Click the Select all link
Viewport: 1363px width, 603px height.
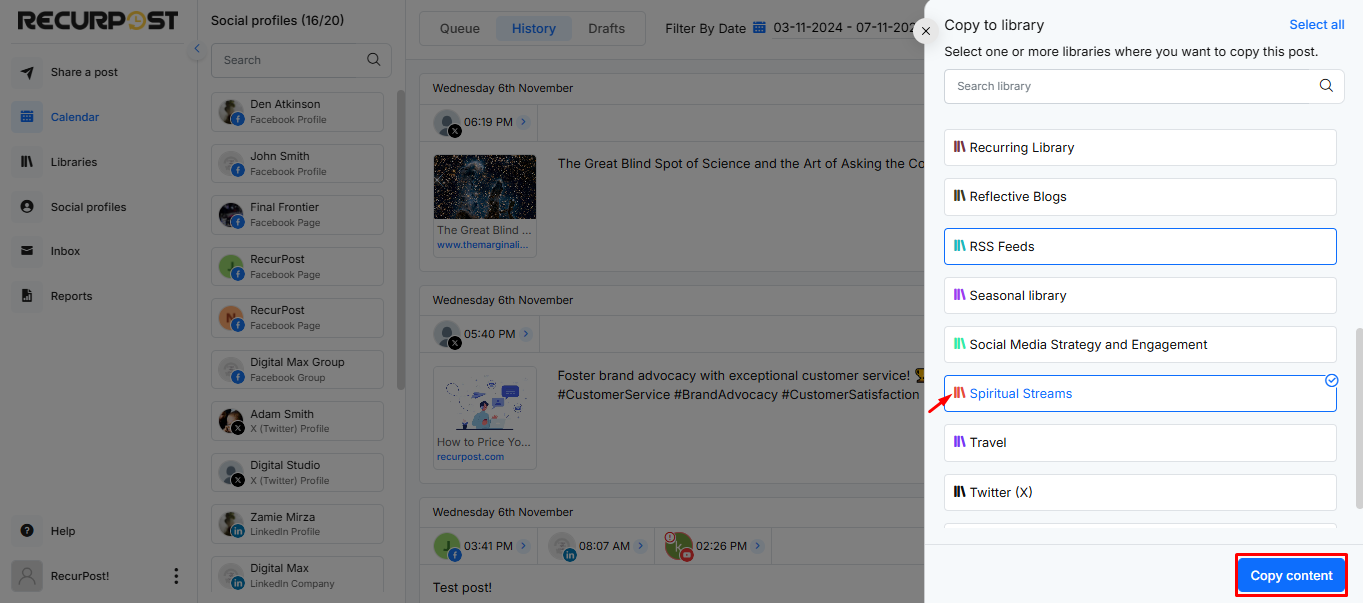1317,25
